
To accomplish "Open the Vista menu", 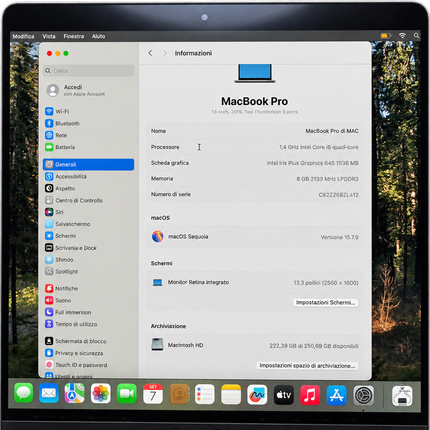I will coord(49,36).
